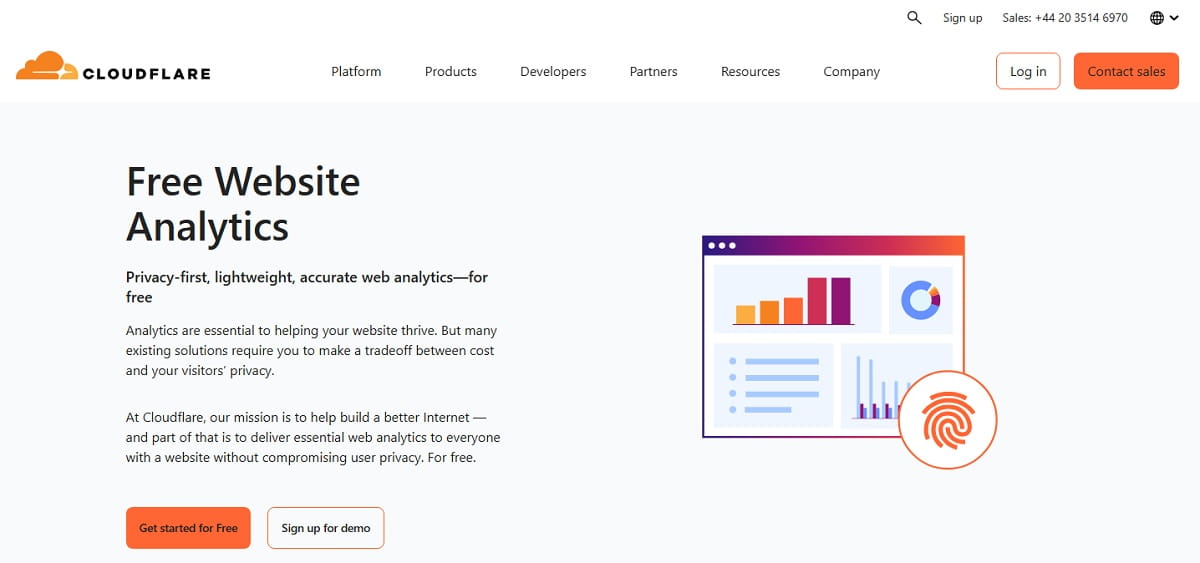The height and width of the screenshot is (563, 1200).
Task: Open the Developers menu
Action: [x=553, y=72]
